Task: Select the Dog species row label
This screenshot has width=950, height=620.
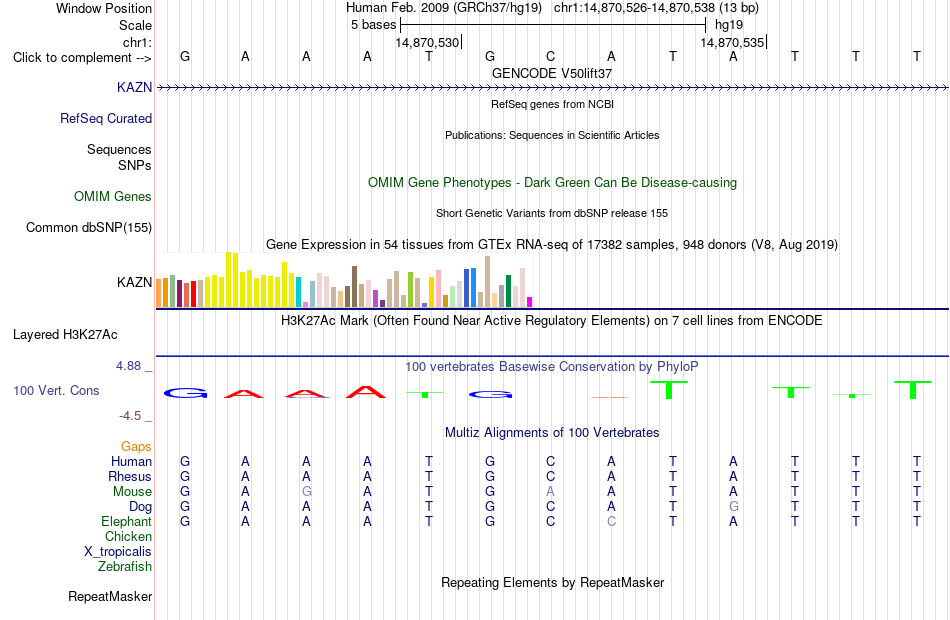Action: 141,506
